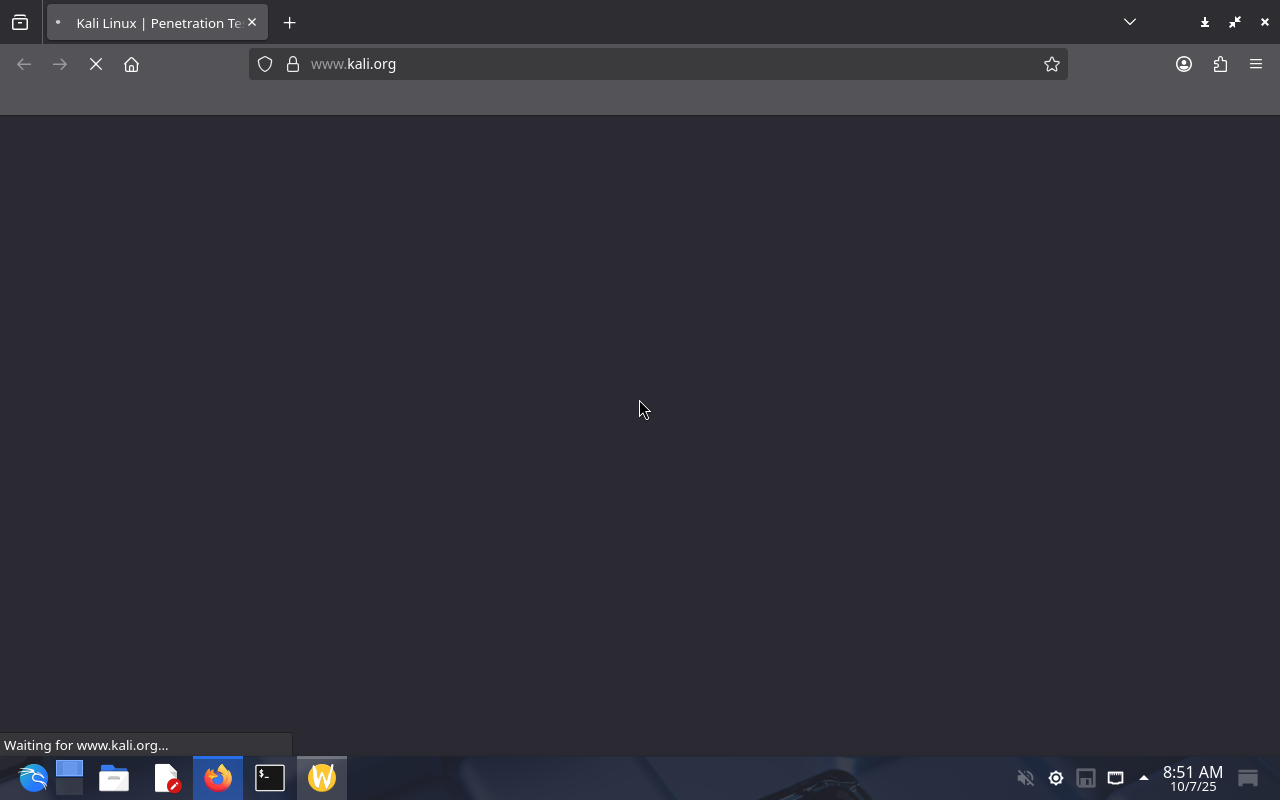Viewport: 1280px width, 800px height.
Task: Open the clock showing 8:51 AM
Action: (1192, 778)
